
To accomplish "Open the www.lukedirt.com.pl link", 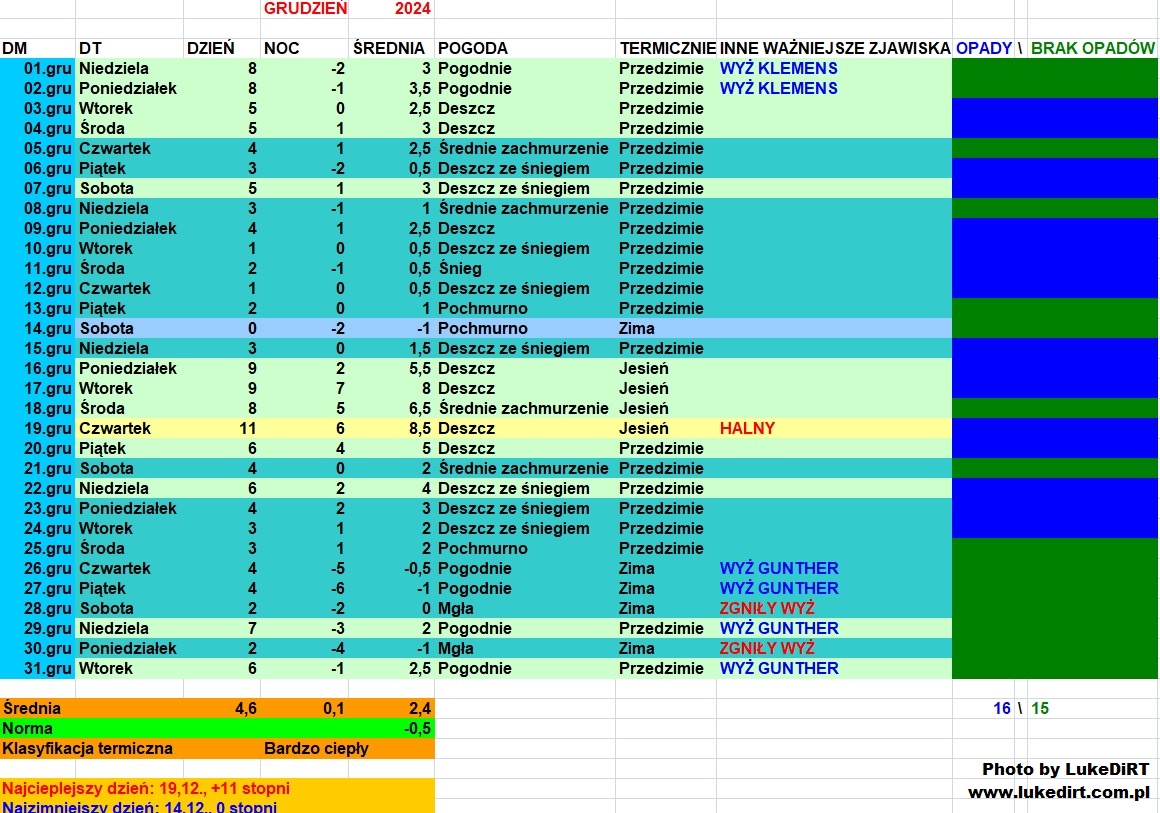I will [x=1058, y=792].
